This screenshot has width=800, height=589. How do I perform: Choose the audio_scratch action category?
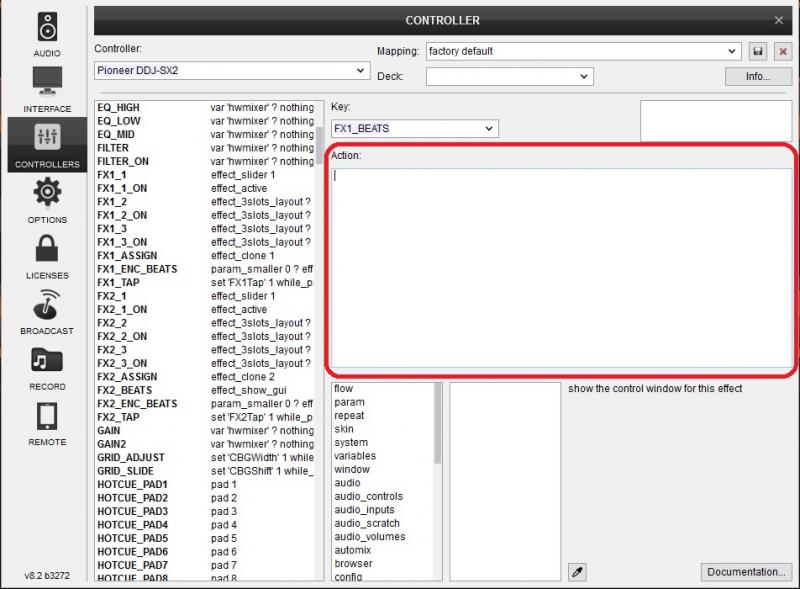point(383,523)
